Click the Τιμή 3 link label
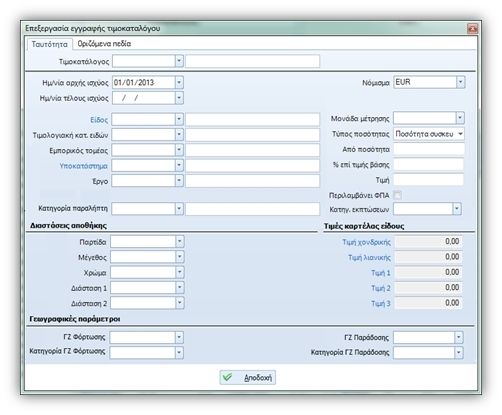Image resolution: width=502 pixels, height=415 pixels. (381, 304)
